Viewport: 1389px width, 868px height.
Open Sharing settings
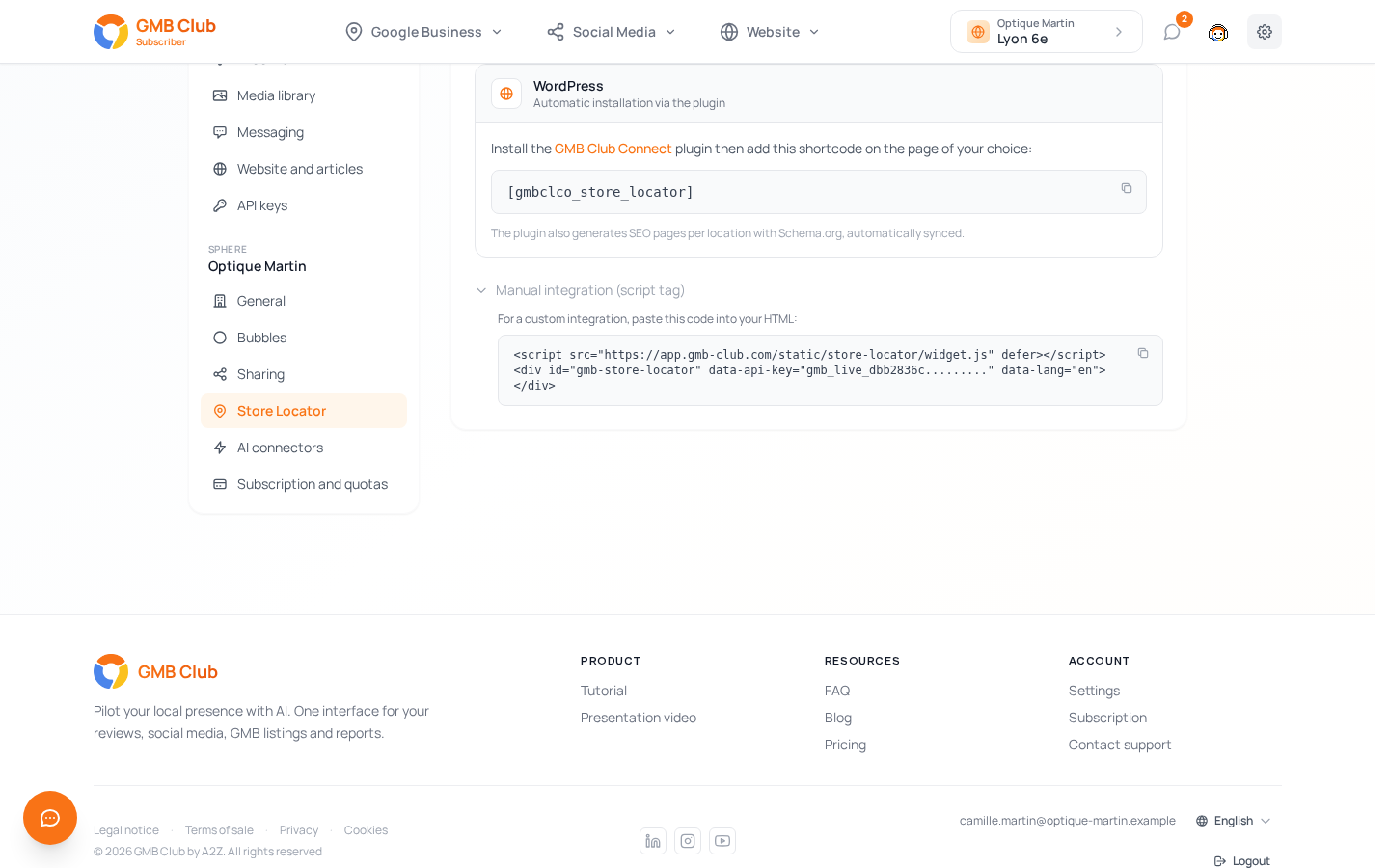pyautogui.click(x=304, y=374)
